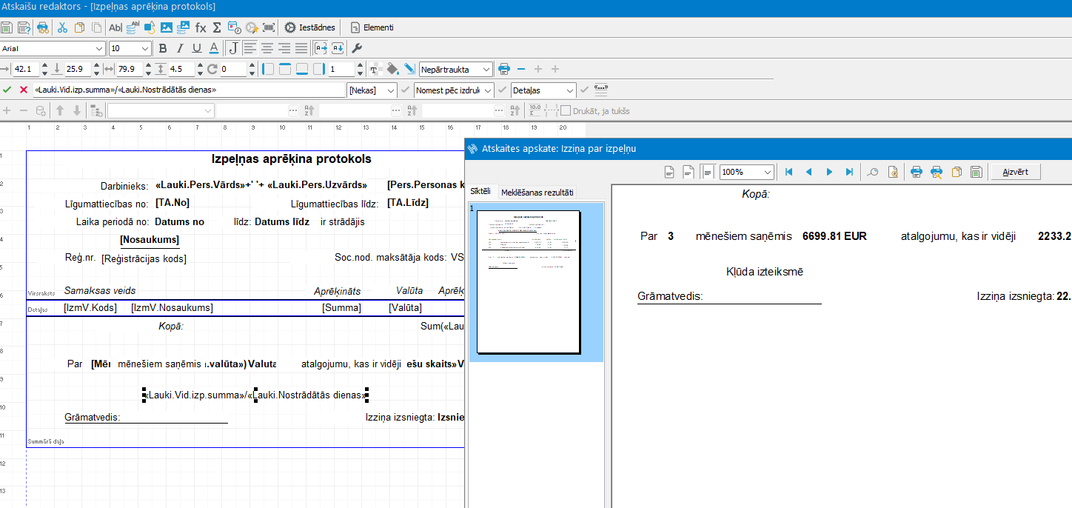Switch to the Meklēšanas rezultāti tab
This screenshot has width=1072, height=508.
(537, 192)
